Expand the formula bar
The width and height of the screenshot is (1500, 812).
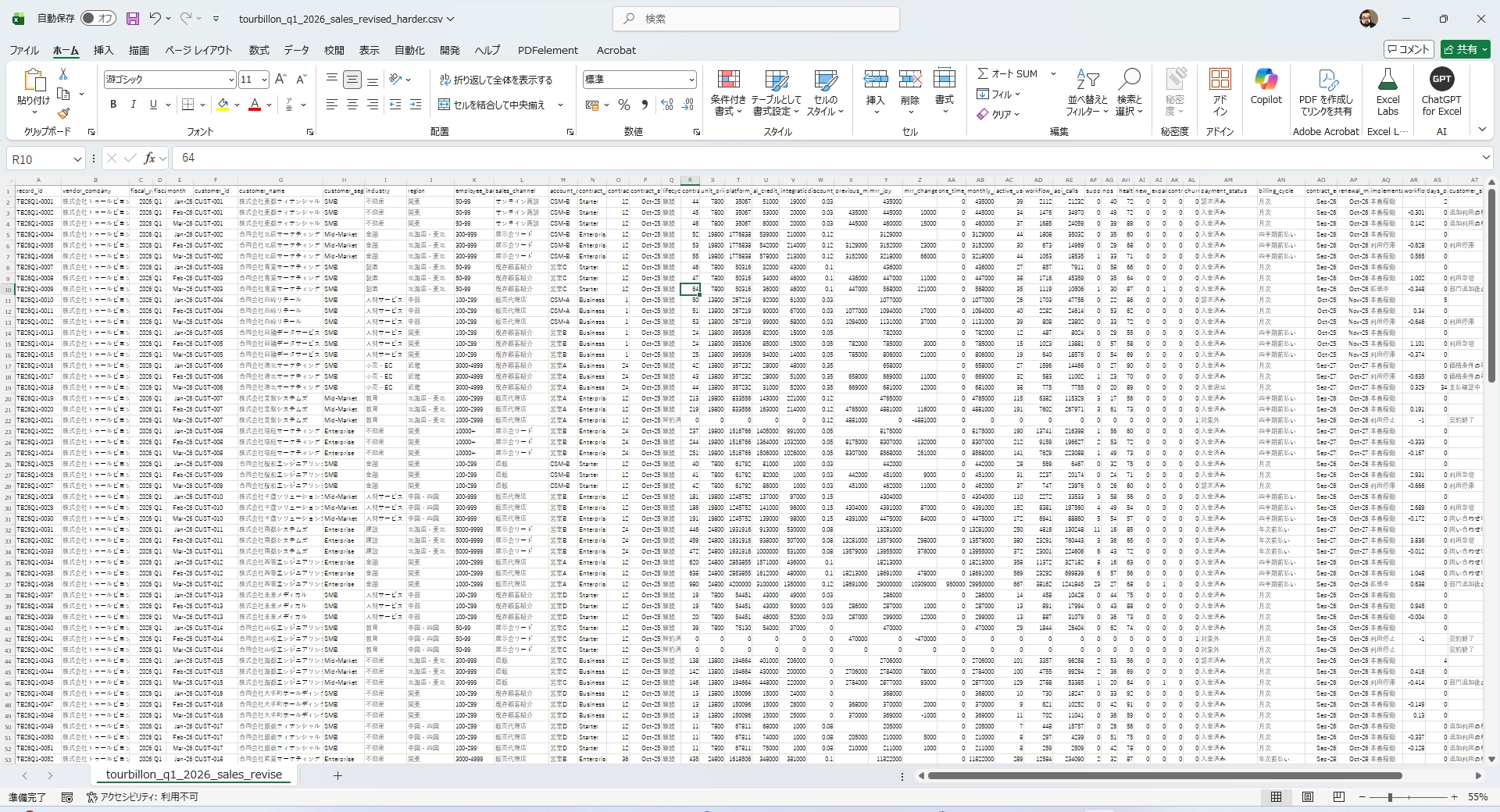click(x=1485, y=158)
